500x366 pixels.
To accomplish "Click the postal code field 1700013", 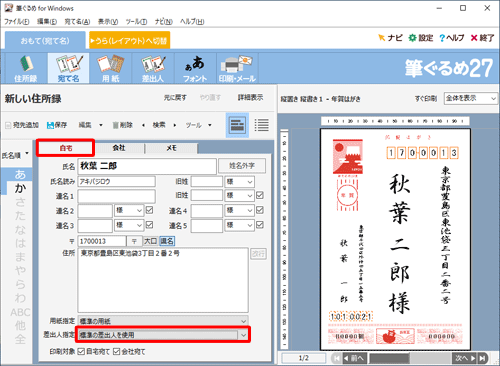I will pyautogui.click(x=102, y=241).
